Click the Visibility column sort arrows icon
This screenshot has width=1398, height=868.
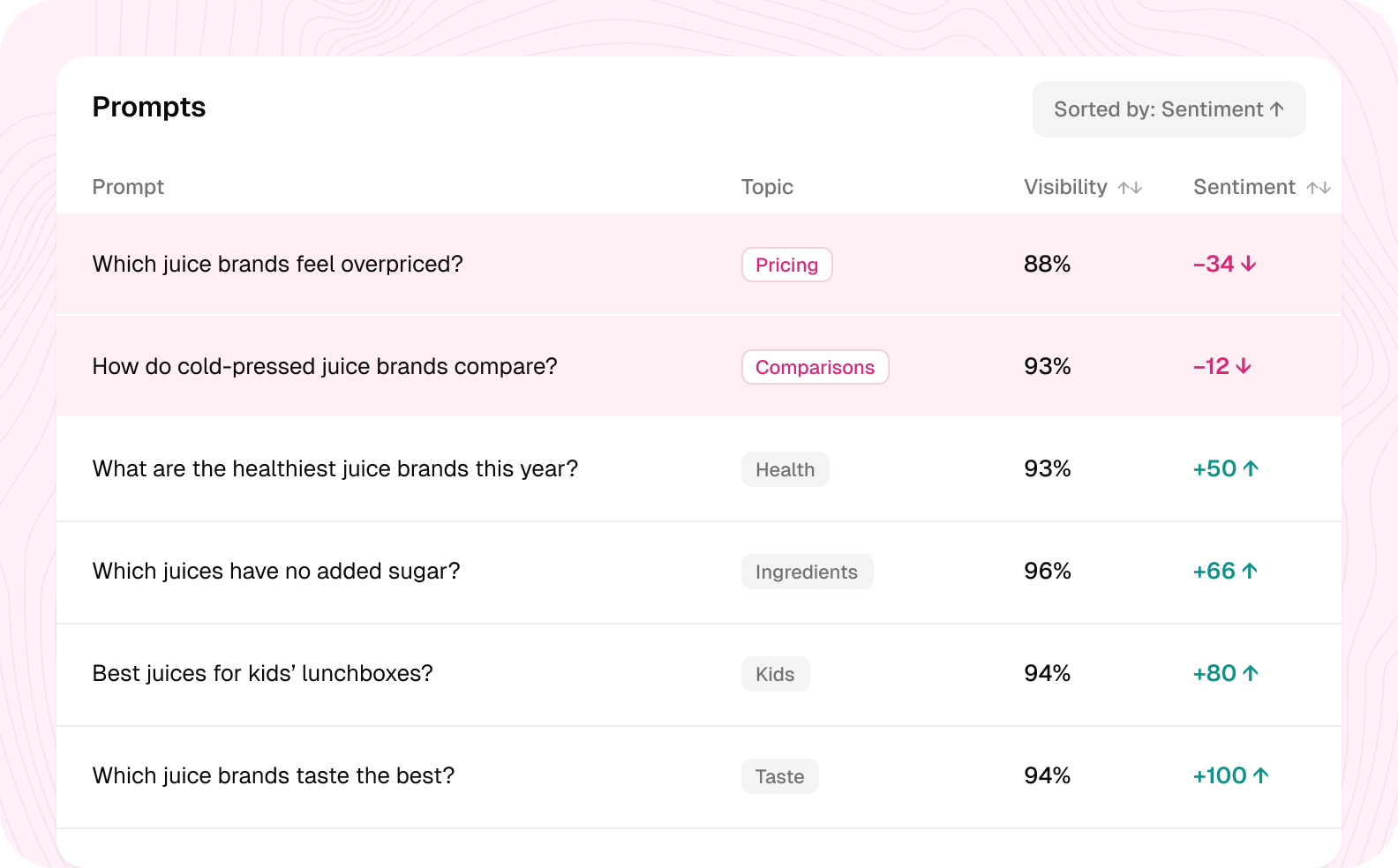point(1130,188)
